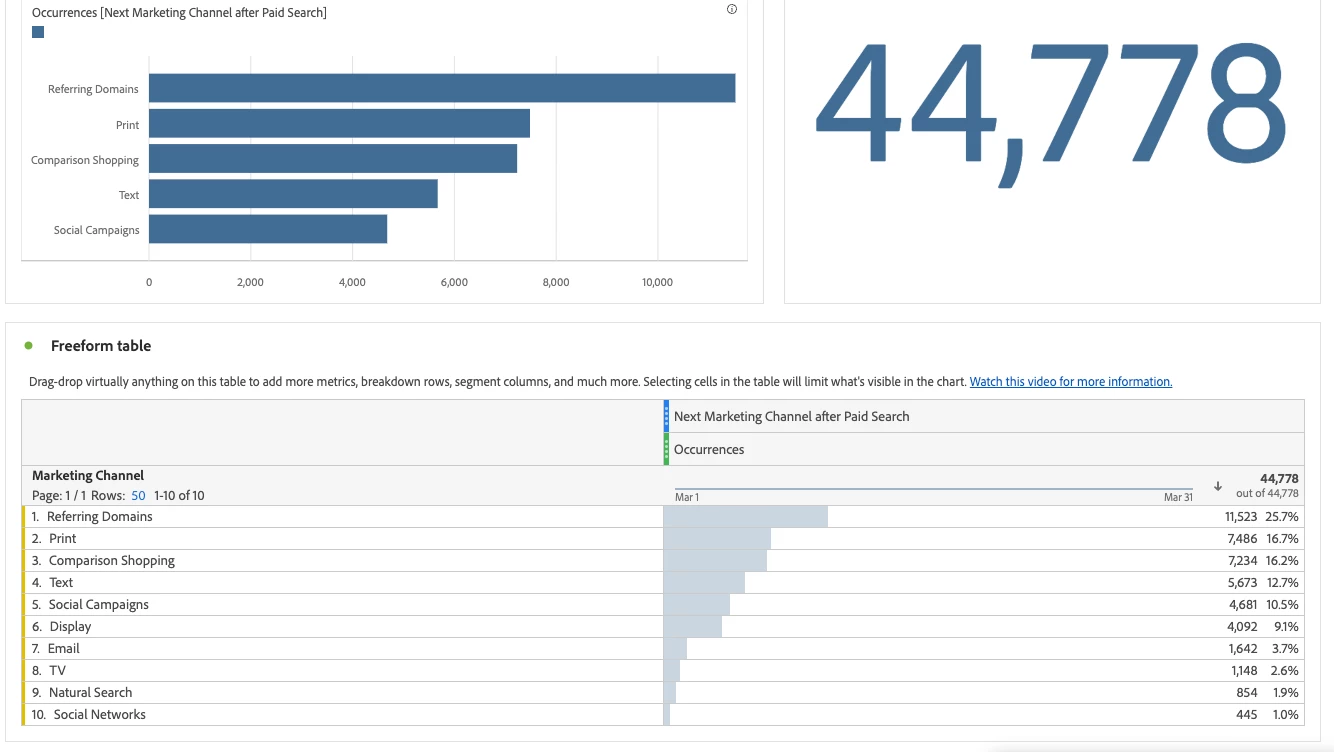
Task: Select the Referring Domains table row
Action: click(663, 517)
